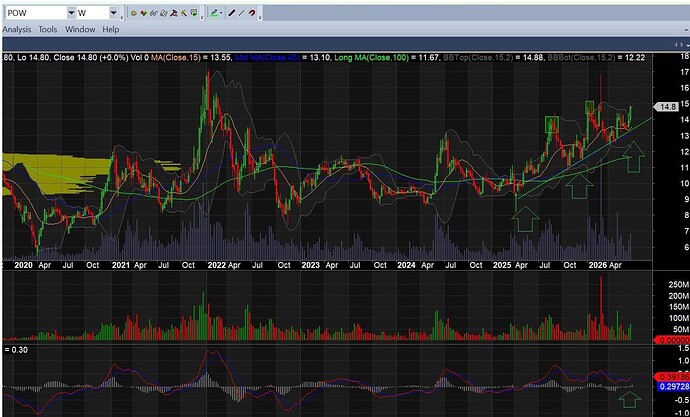Select the red arc drawing tool
This screenshot has width=690, height=417.
coord(252,13)
